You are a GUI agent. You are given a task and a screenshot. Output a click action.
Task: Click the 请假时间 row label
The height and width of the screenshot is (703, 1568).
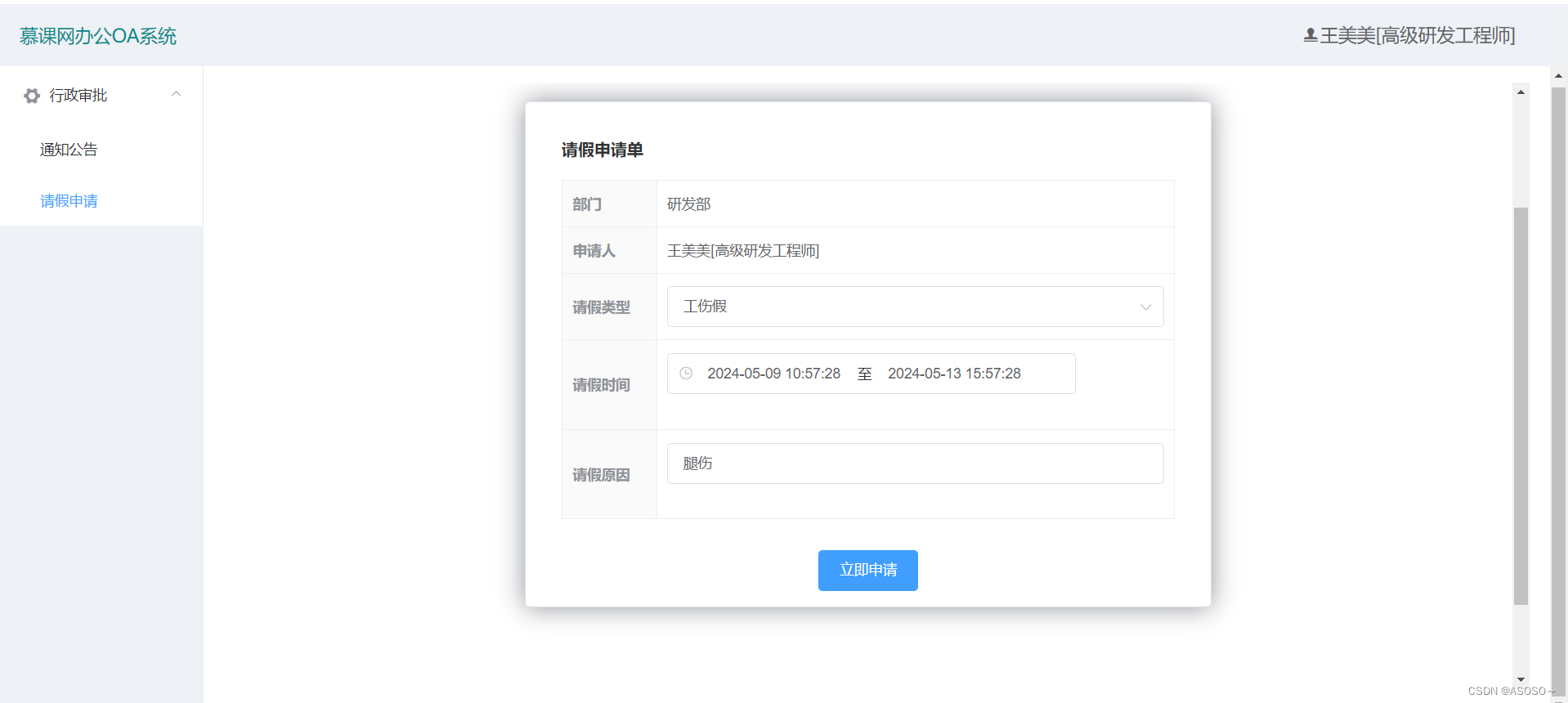click(602, 385)
